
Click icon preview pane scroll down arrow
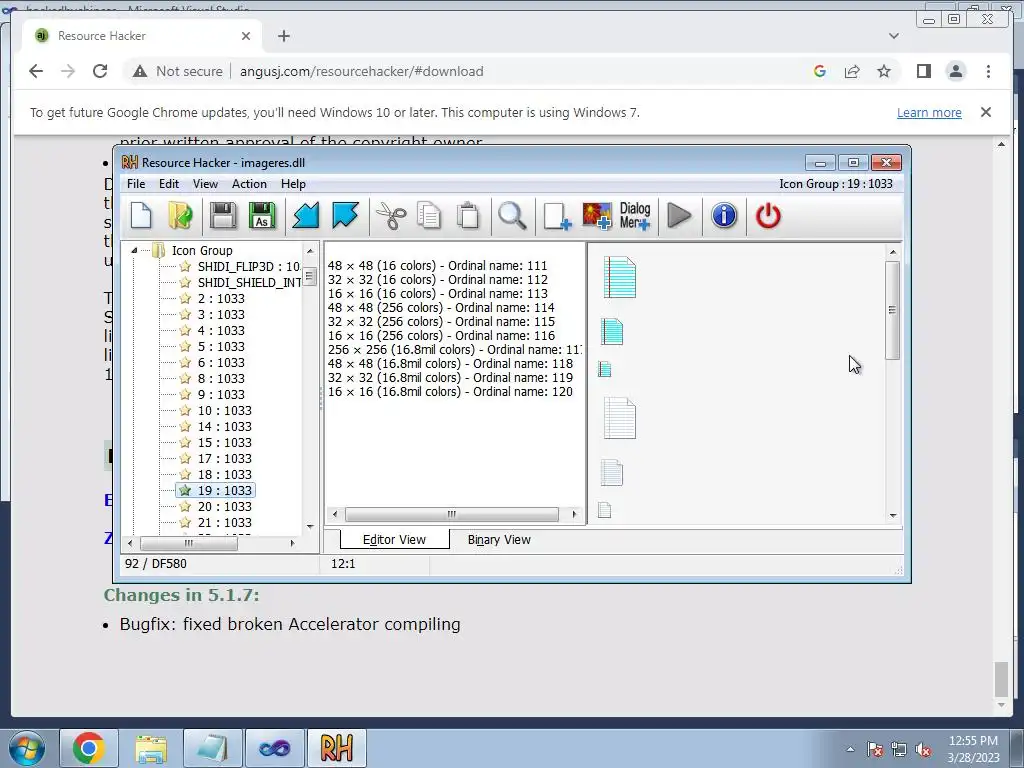(893, 515)
